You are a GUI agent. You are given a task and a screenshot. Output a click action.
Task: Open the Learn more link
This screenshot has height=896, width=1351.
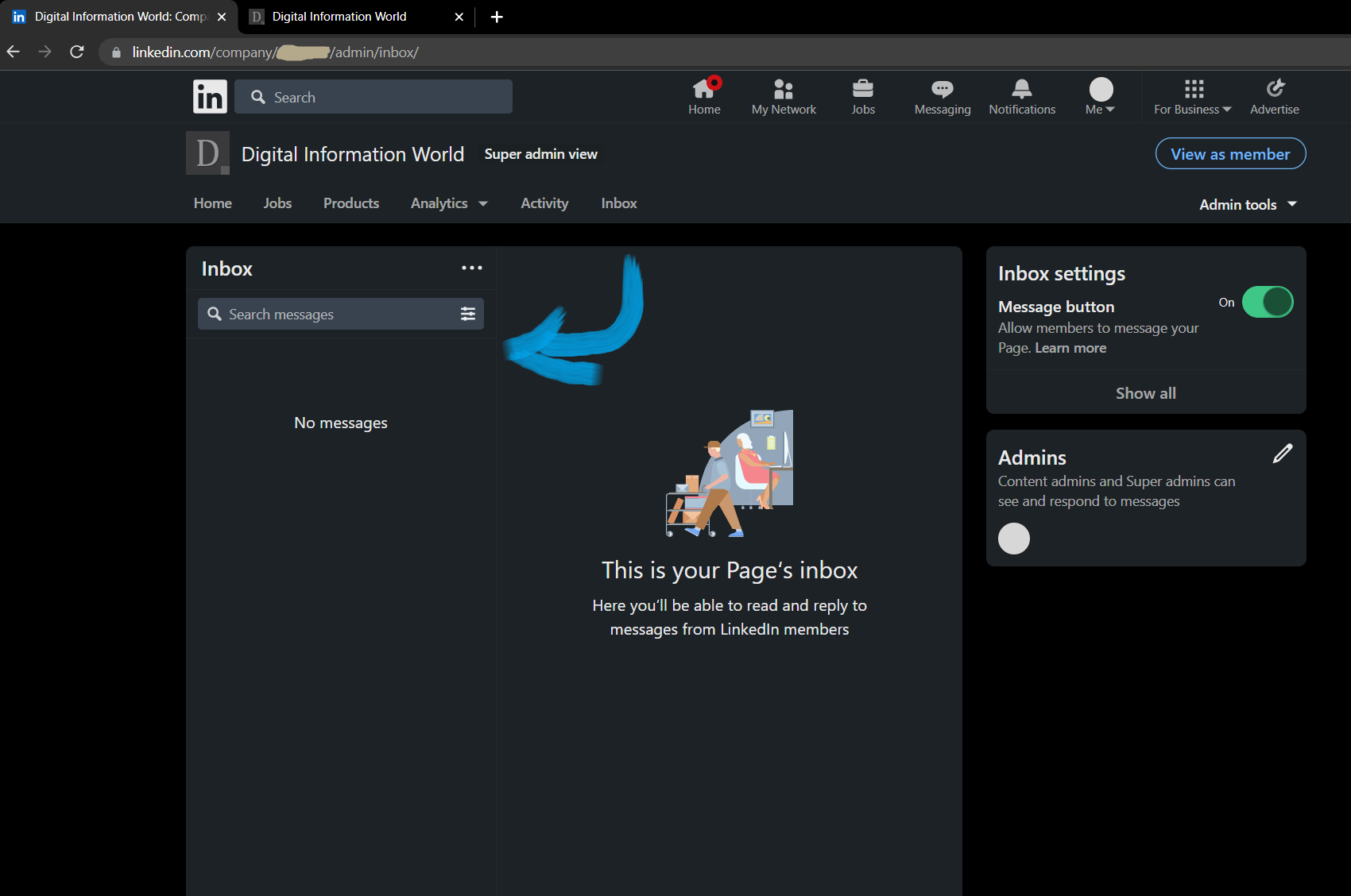coord(1070,348)
